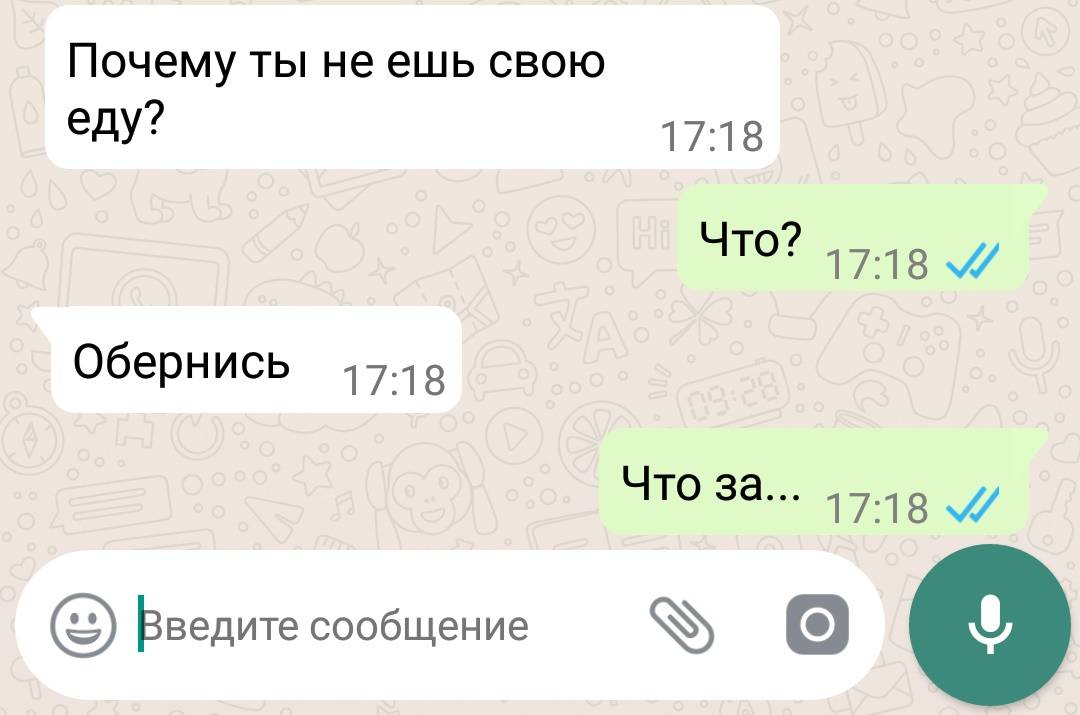Image resolution: width=1080 pixels, height=715 pixels.
Task: Click empty wallpaper area left of "Что?" bubble
Action: pos(344,238)
